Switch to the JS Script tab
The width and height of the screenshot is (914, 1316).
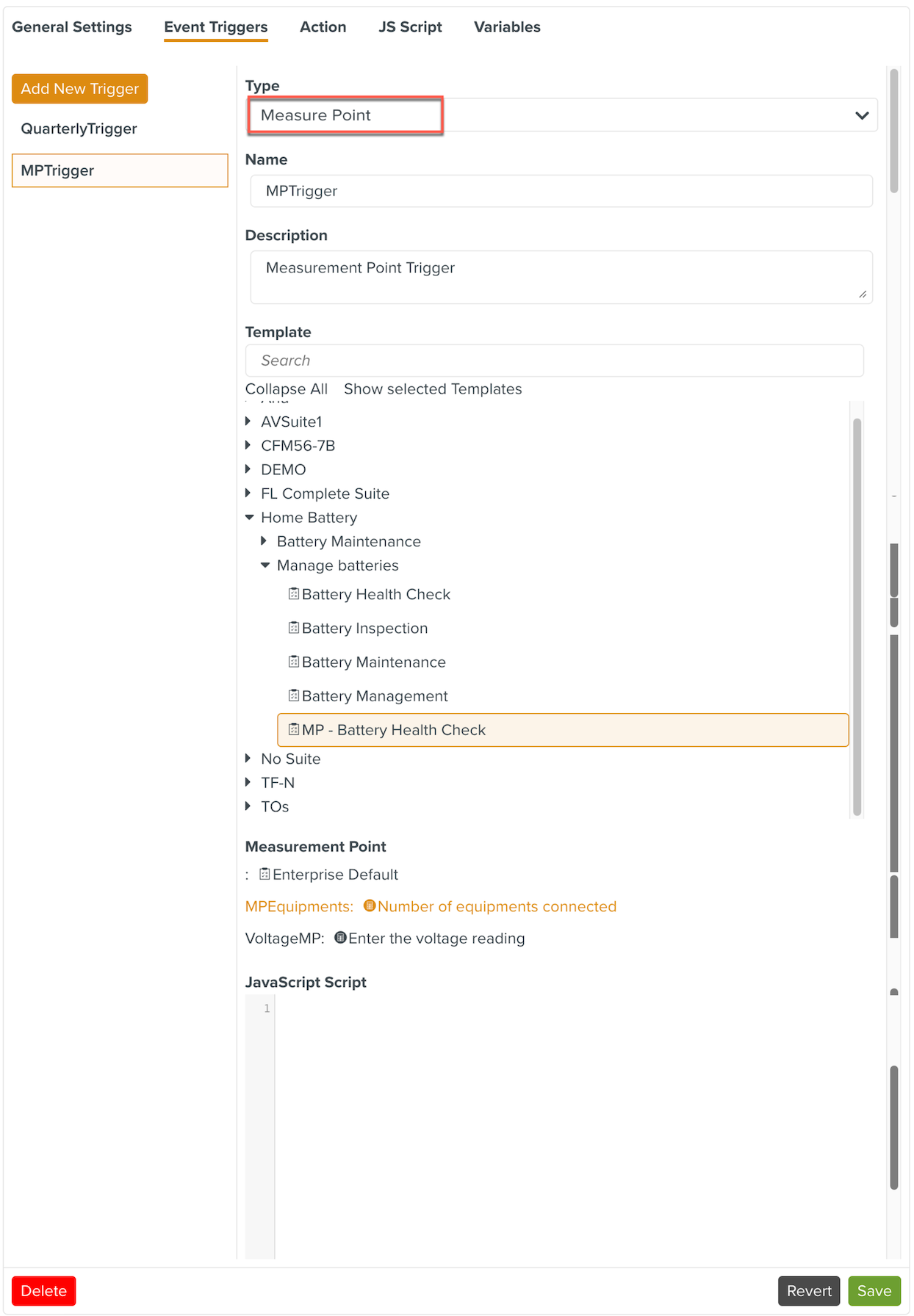[x=410, y=27]
